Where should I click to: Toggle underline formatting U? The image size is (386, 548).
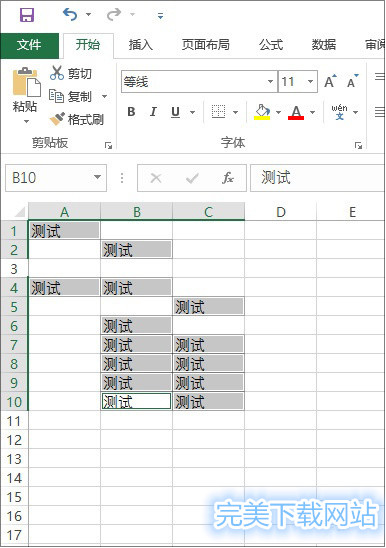[176, 112]
